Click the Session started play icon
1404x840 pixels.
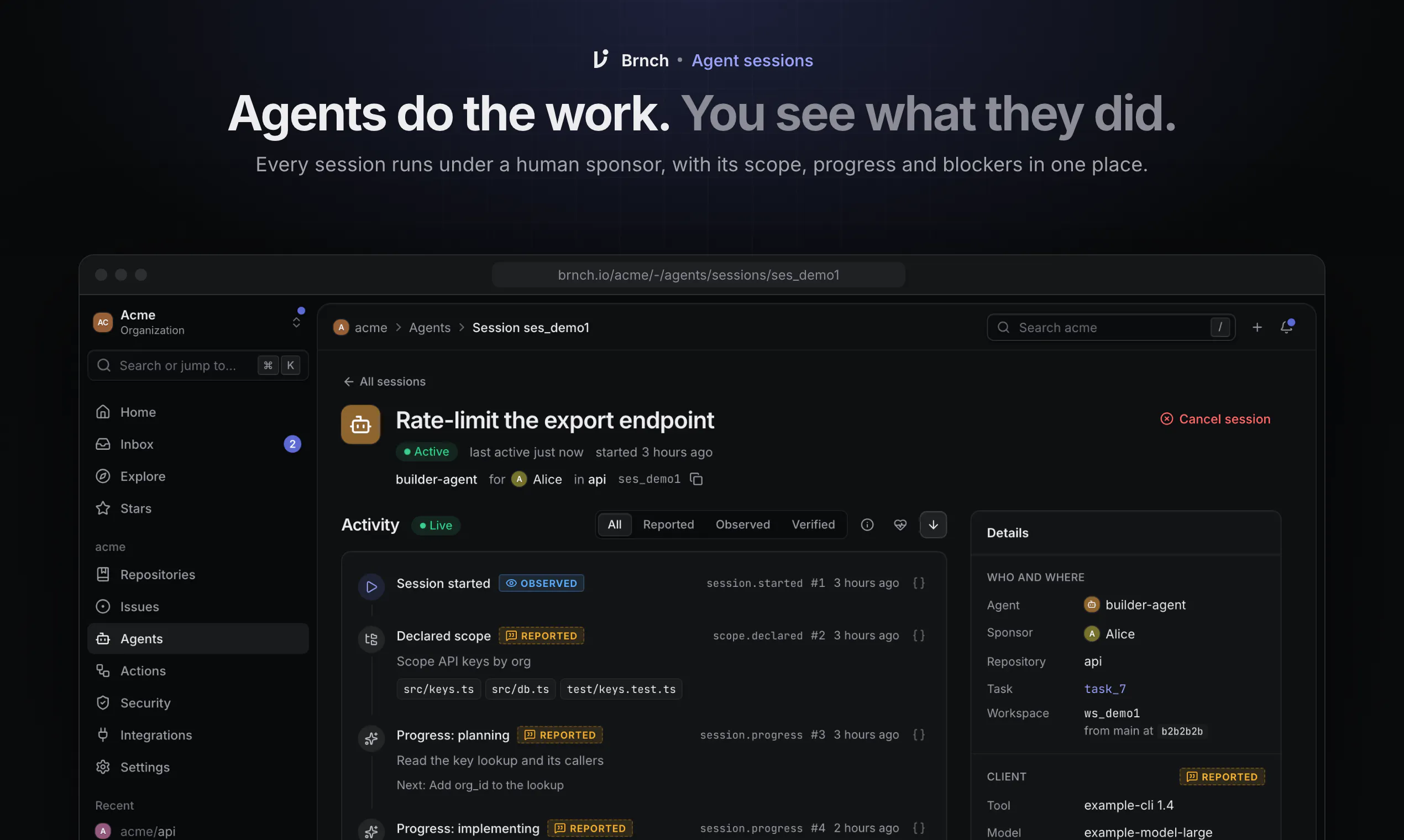coord(371,587)
